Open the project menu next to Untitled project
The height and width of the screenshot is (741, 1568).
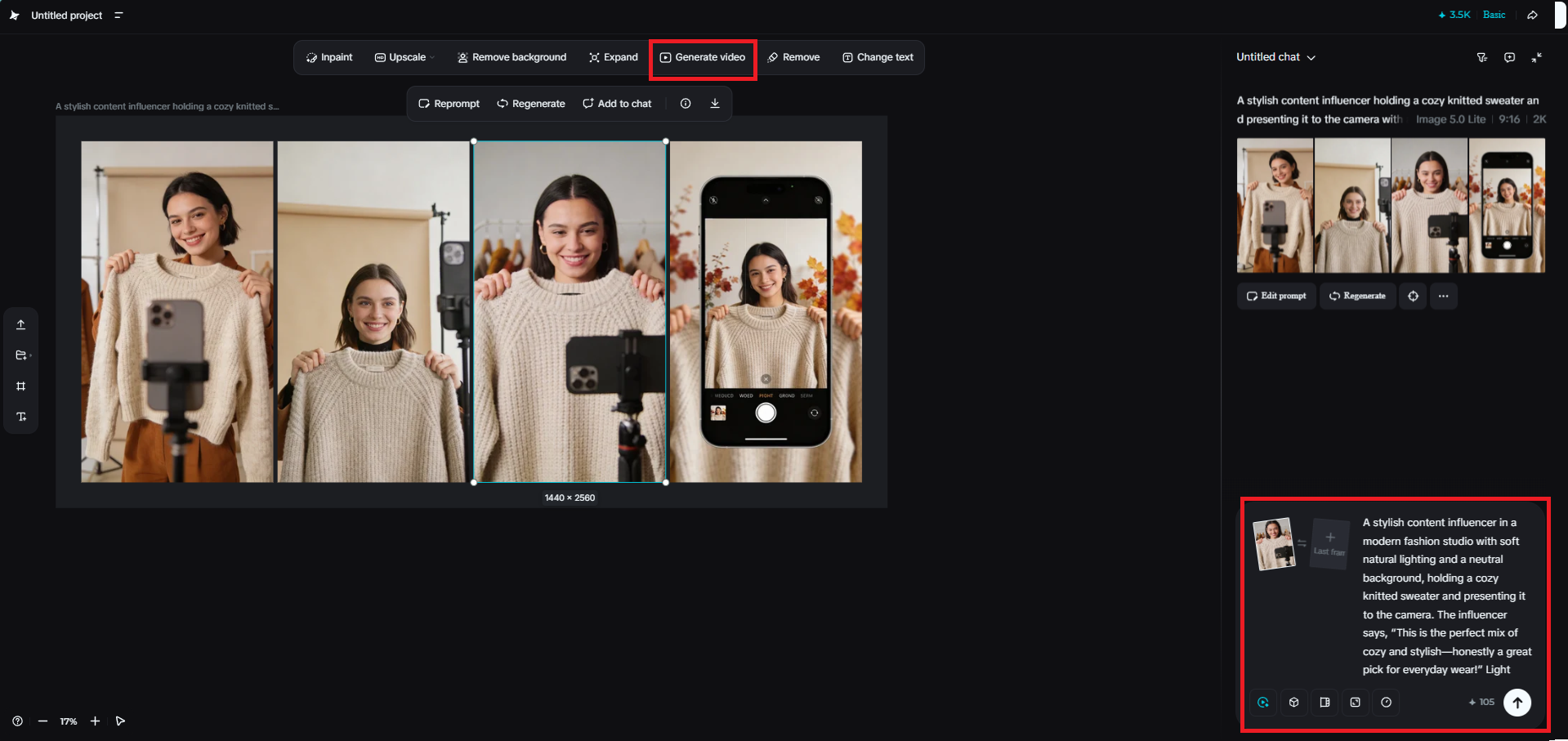pyautogui.click(x=118, y=15)
